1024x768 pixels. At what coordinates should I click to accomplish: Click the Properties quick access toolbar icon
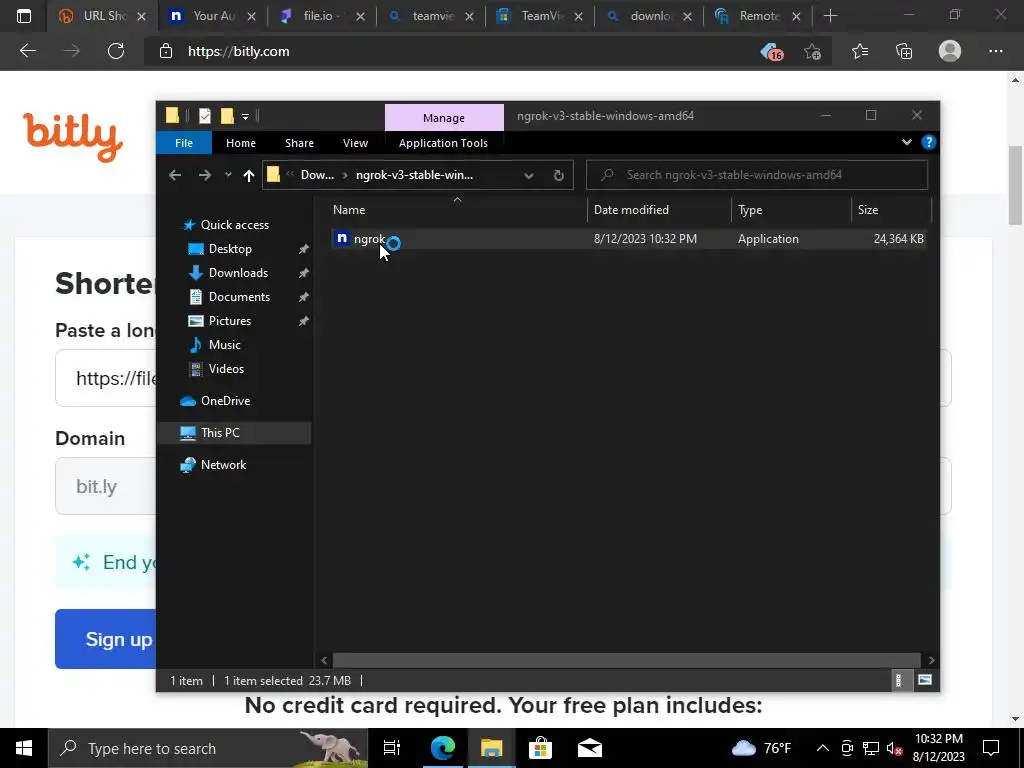204,116
